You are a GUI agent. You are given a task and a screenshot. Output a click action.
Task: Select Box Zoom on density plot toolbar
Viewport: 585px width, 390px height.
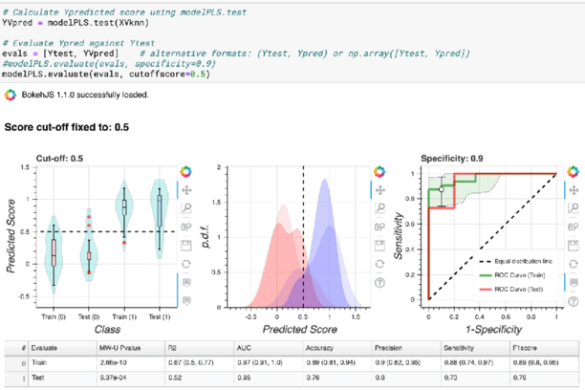click(380, 208)
